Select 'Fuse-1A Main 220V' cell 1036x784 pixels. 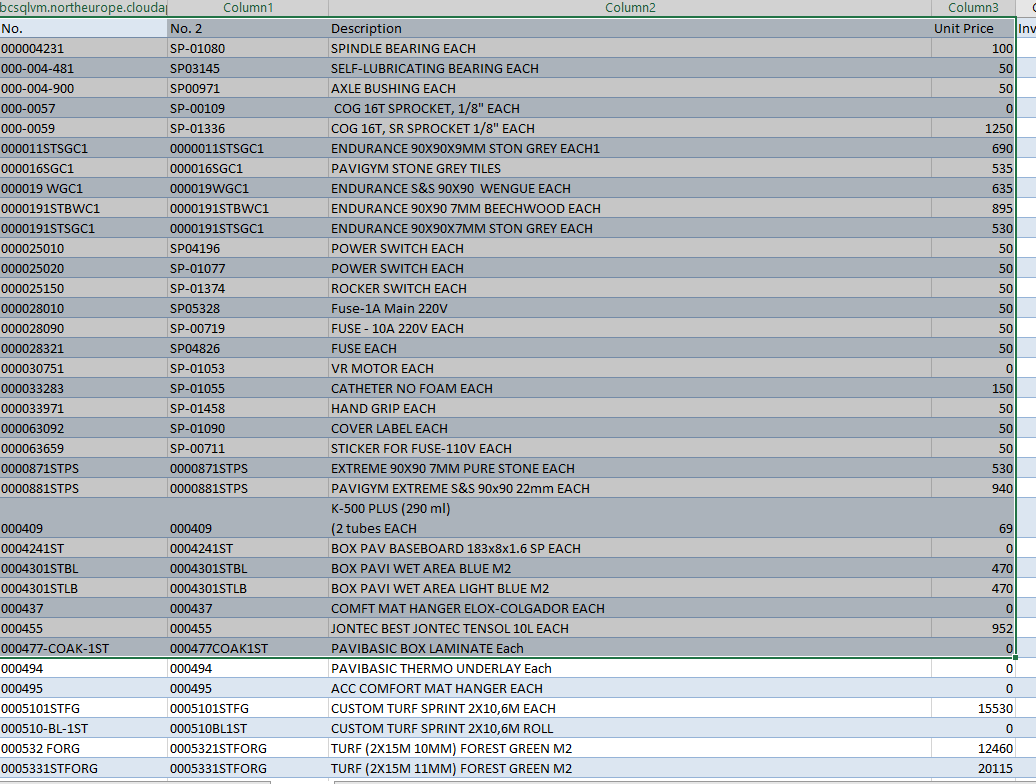pos(630,308)
